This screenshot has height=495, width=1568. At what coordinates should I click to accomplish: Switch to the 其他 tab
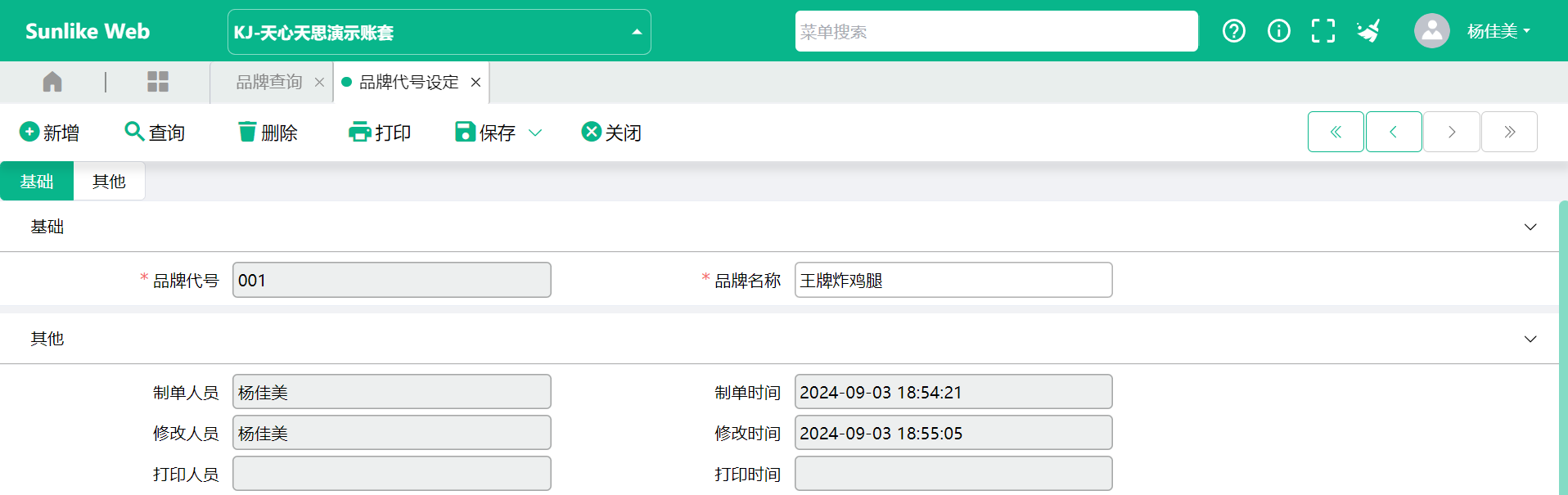click(x=109, y=181)
